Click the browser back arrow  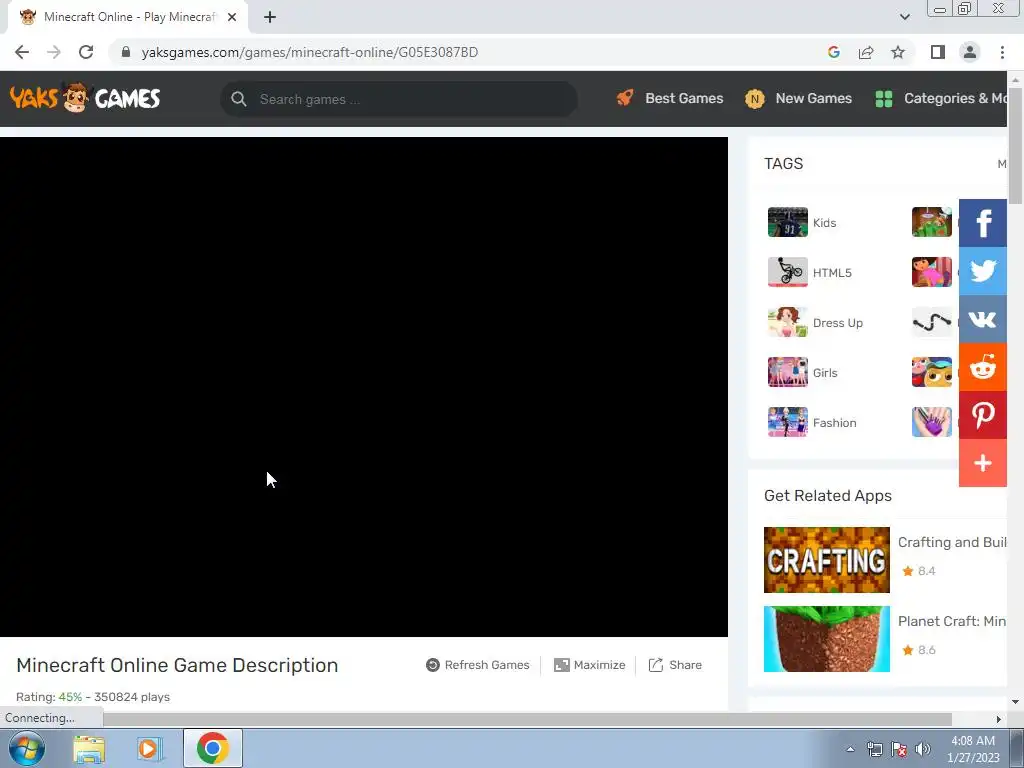pos(22,52)
